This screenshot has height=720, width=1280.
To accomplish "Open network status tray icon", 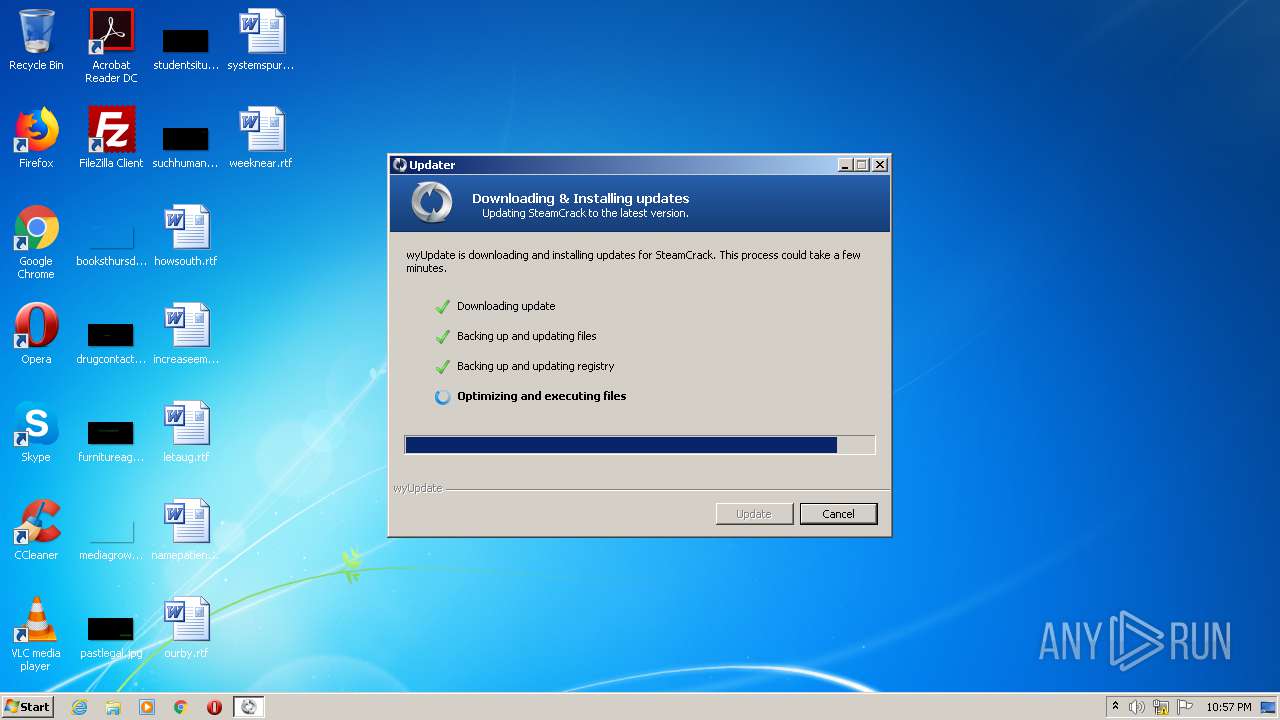I will click(x=1161, y=707).
